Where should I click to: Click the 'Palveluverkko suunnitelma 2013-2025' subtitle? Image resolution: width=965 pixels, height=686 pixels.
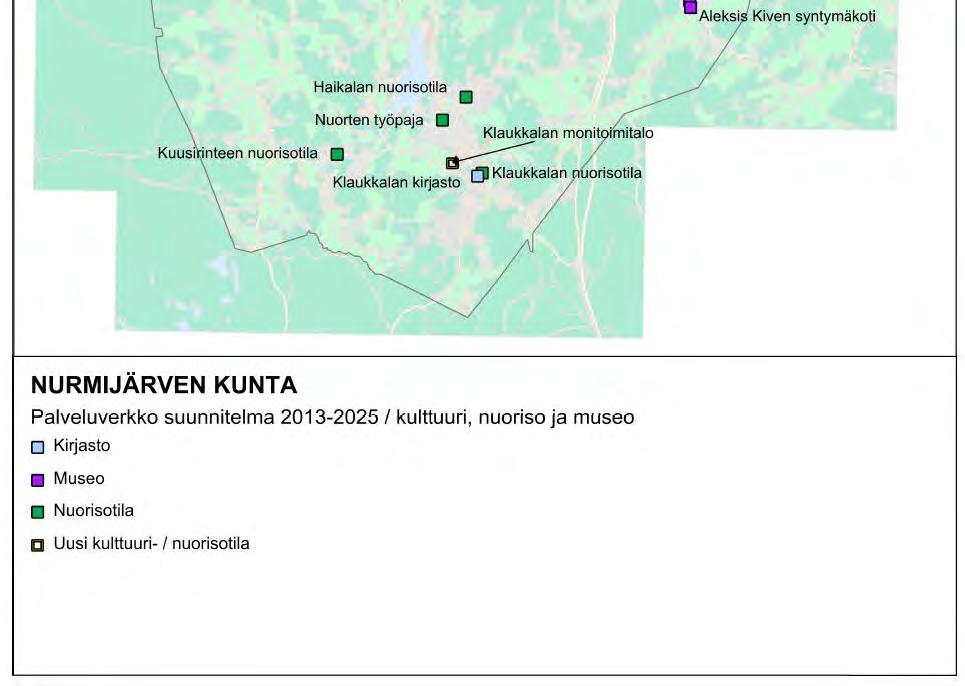204,417
